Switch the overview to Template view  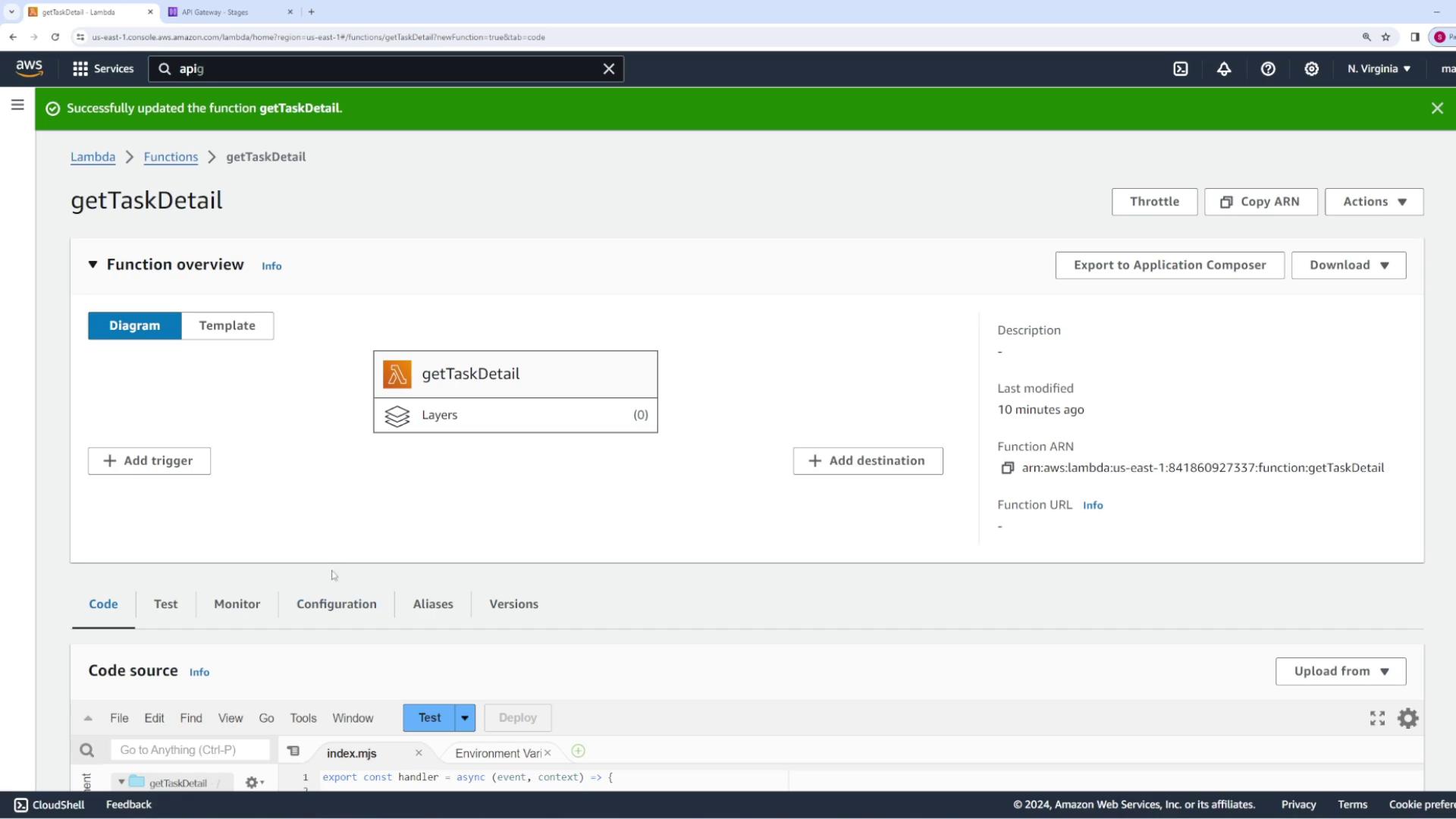coord(227,325)
